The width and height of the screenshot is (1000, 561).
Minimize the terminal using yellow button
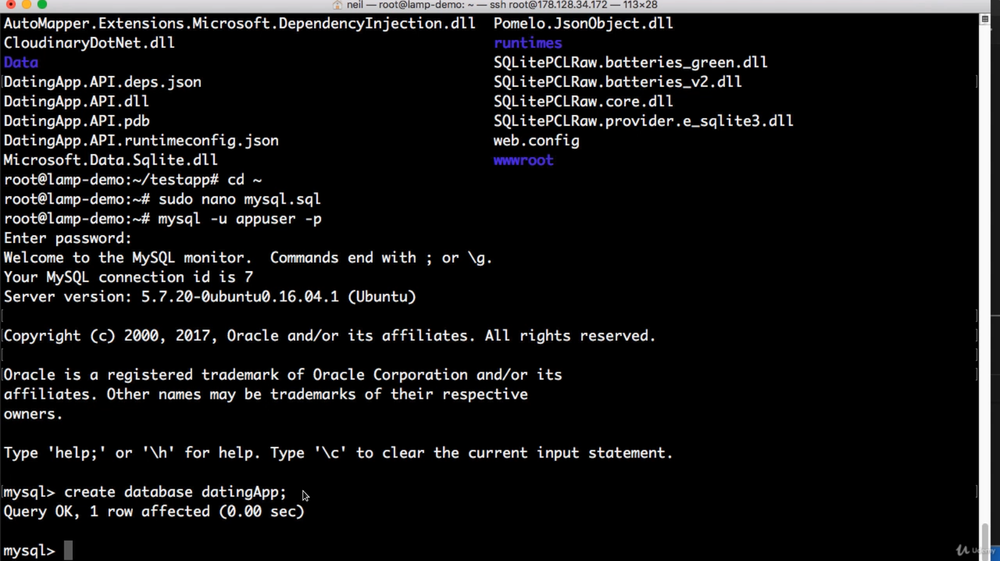tap(26, 5)
